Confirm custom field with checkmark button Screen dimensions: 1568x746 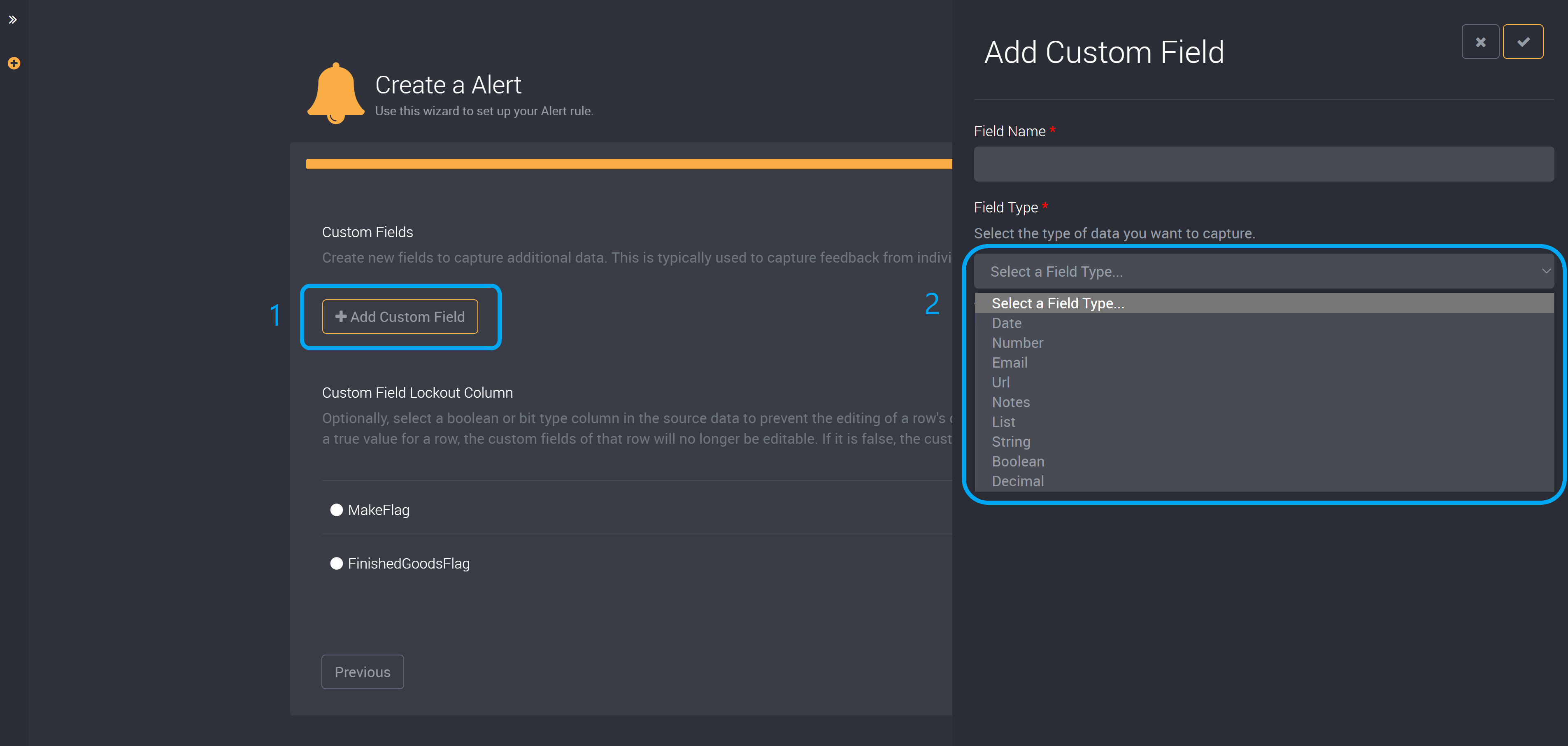[x=1522, y=42]
